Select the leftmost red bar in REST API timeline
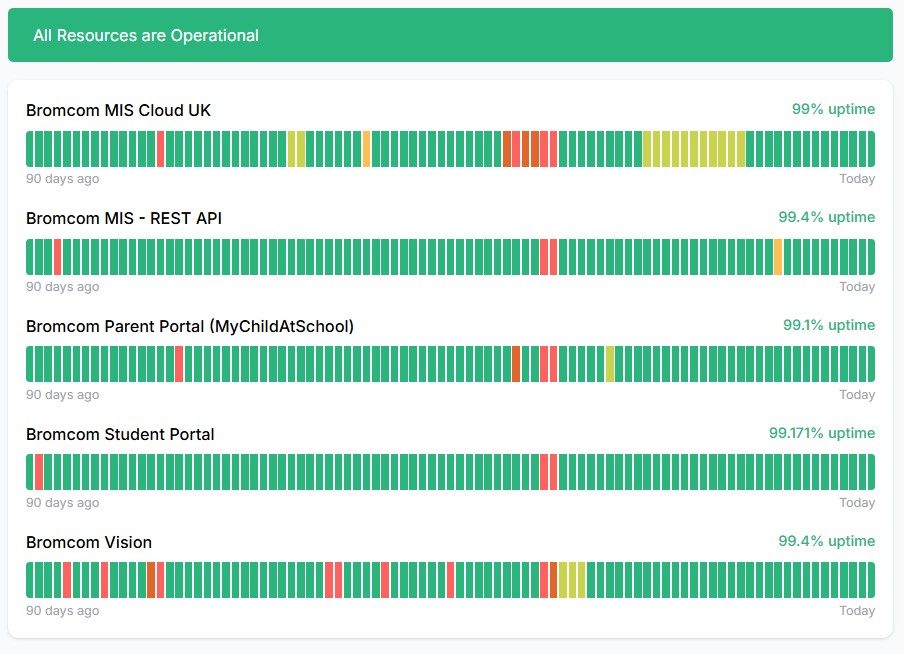The width and height of the screenshot is (904, 654). (x=58, y=257)
